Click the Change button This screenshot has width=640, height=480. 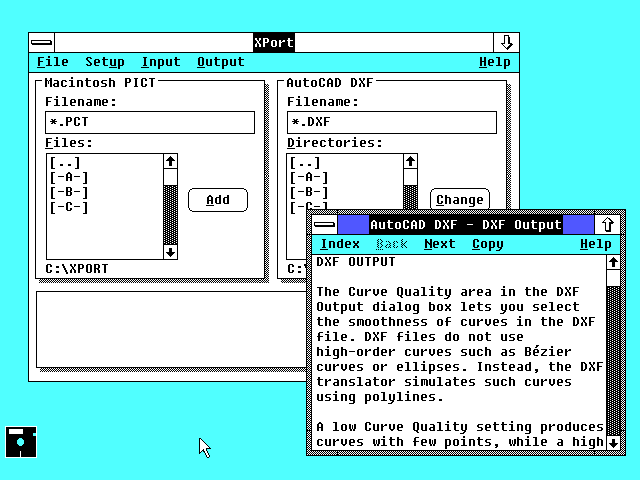click(460, 200)
